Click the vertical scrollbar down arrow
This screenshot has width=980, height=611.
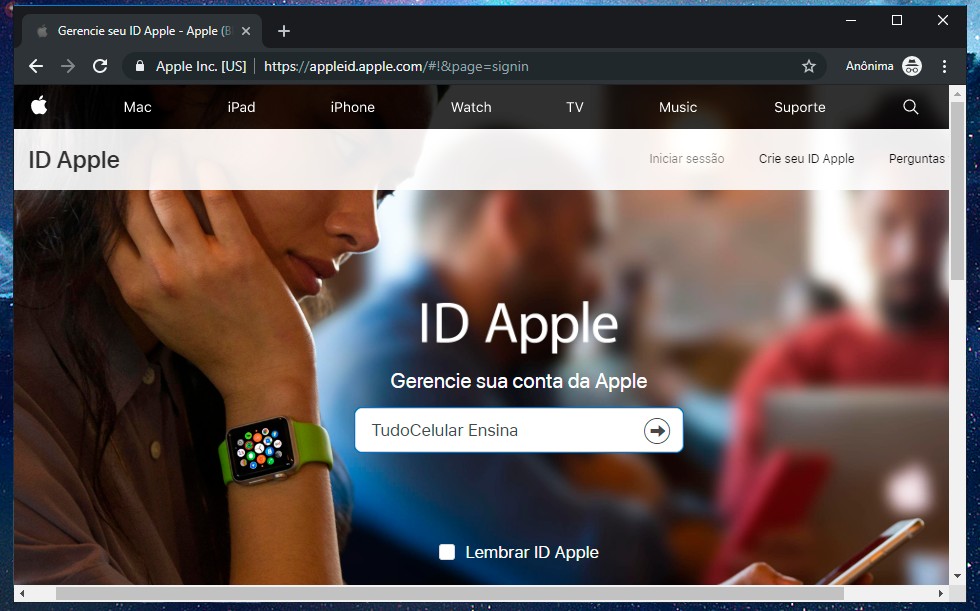tap(957, 576)
